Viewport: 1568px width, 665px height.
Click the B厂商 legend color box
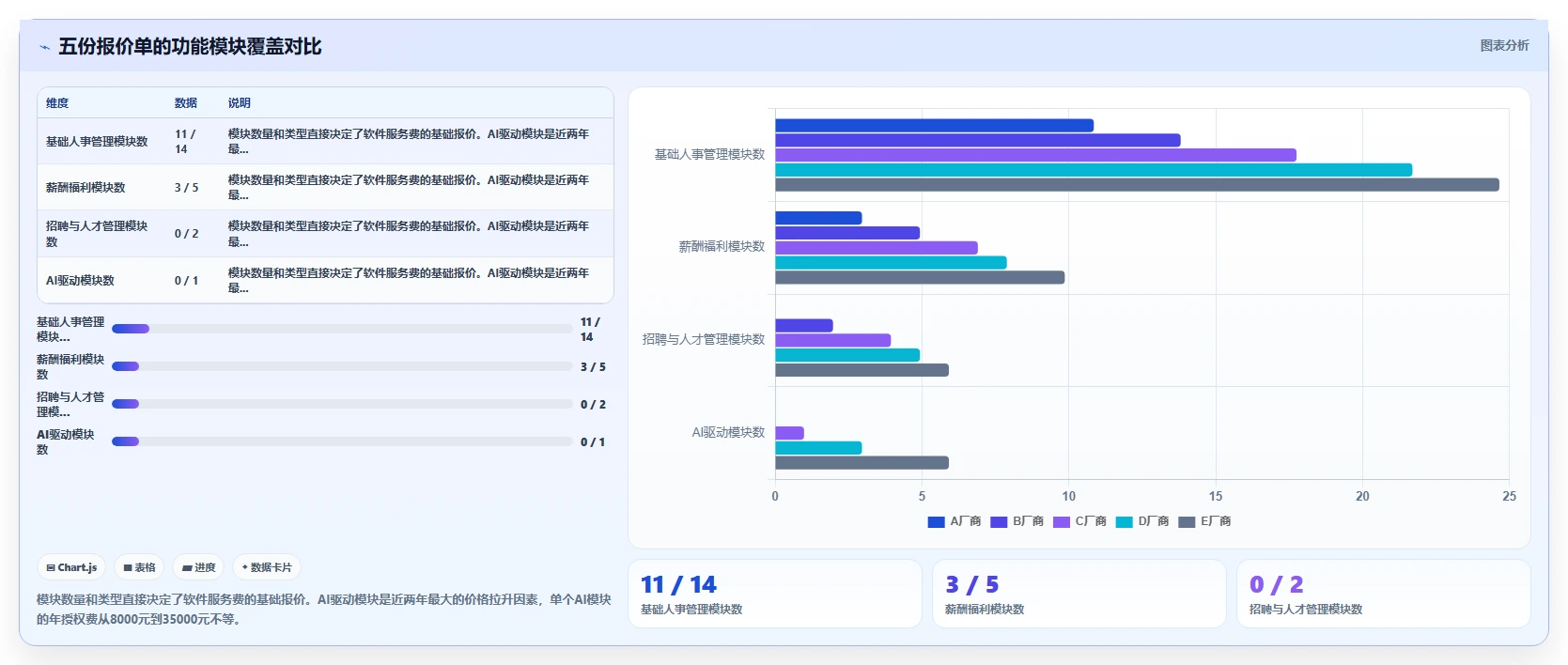pos(999,522)
